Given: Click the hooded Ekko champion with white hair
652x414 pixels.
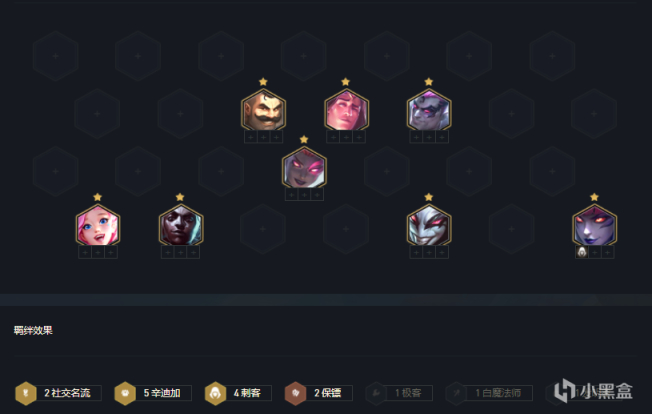Looking at the screenshot, I should point(181,225).
